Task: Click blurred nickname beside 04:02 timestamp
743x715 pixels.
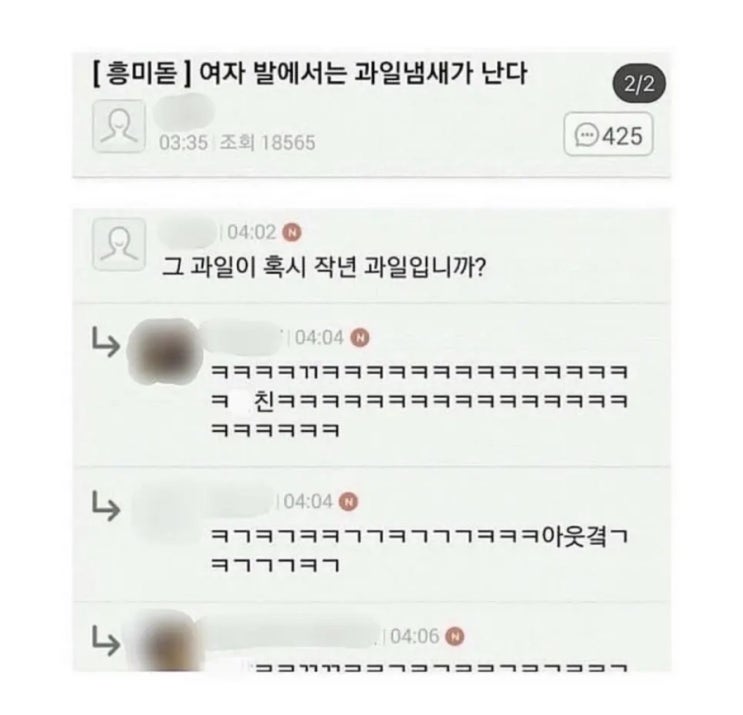Action: point(189,232)
